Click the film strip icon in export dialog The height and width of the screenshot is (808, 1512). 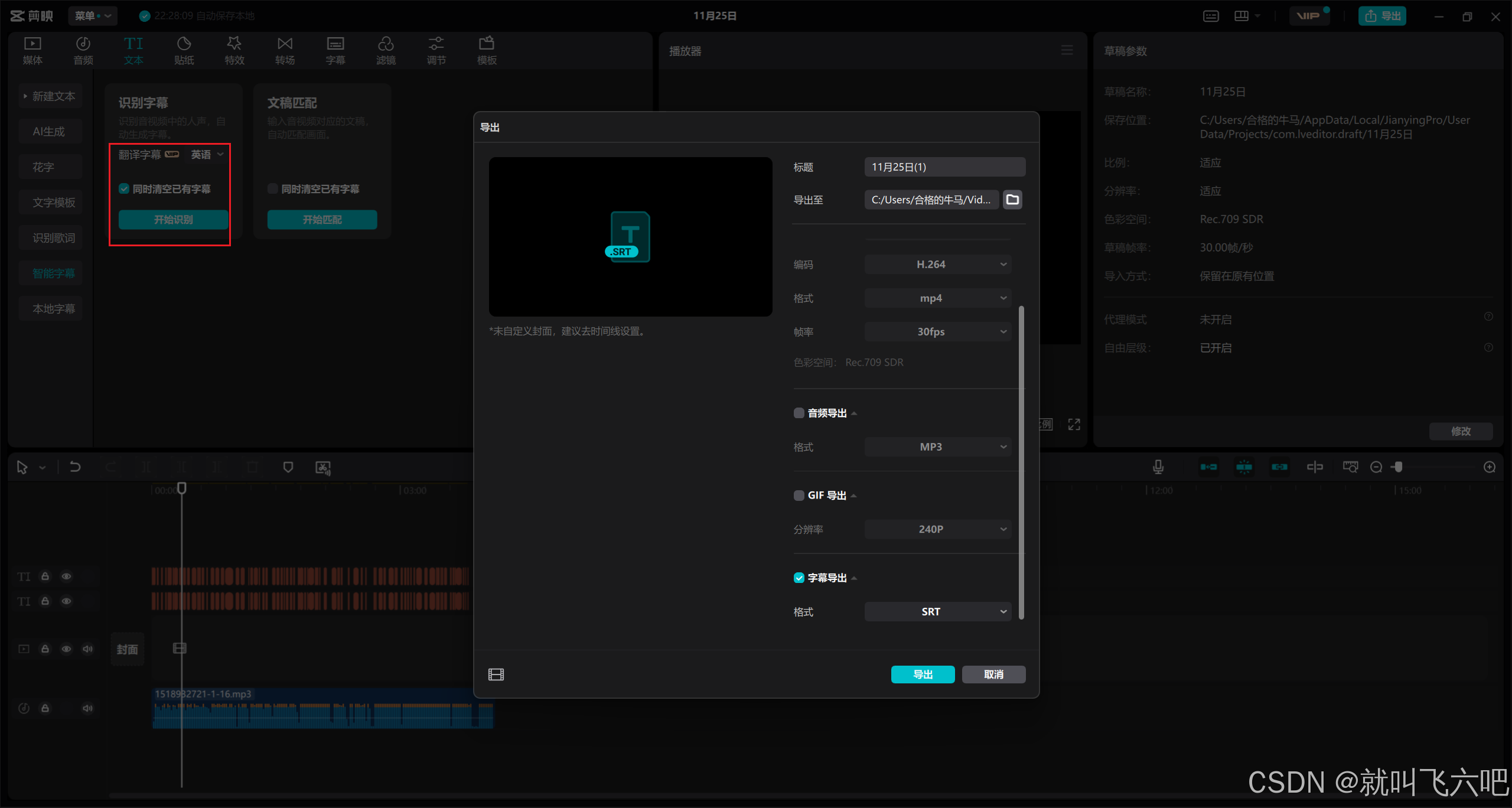point(496,675)
